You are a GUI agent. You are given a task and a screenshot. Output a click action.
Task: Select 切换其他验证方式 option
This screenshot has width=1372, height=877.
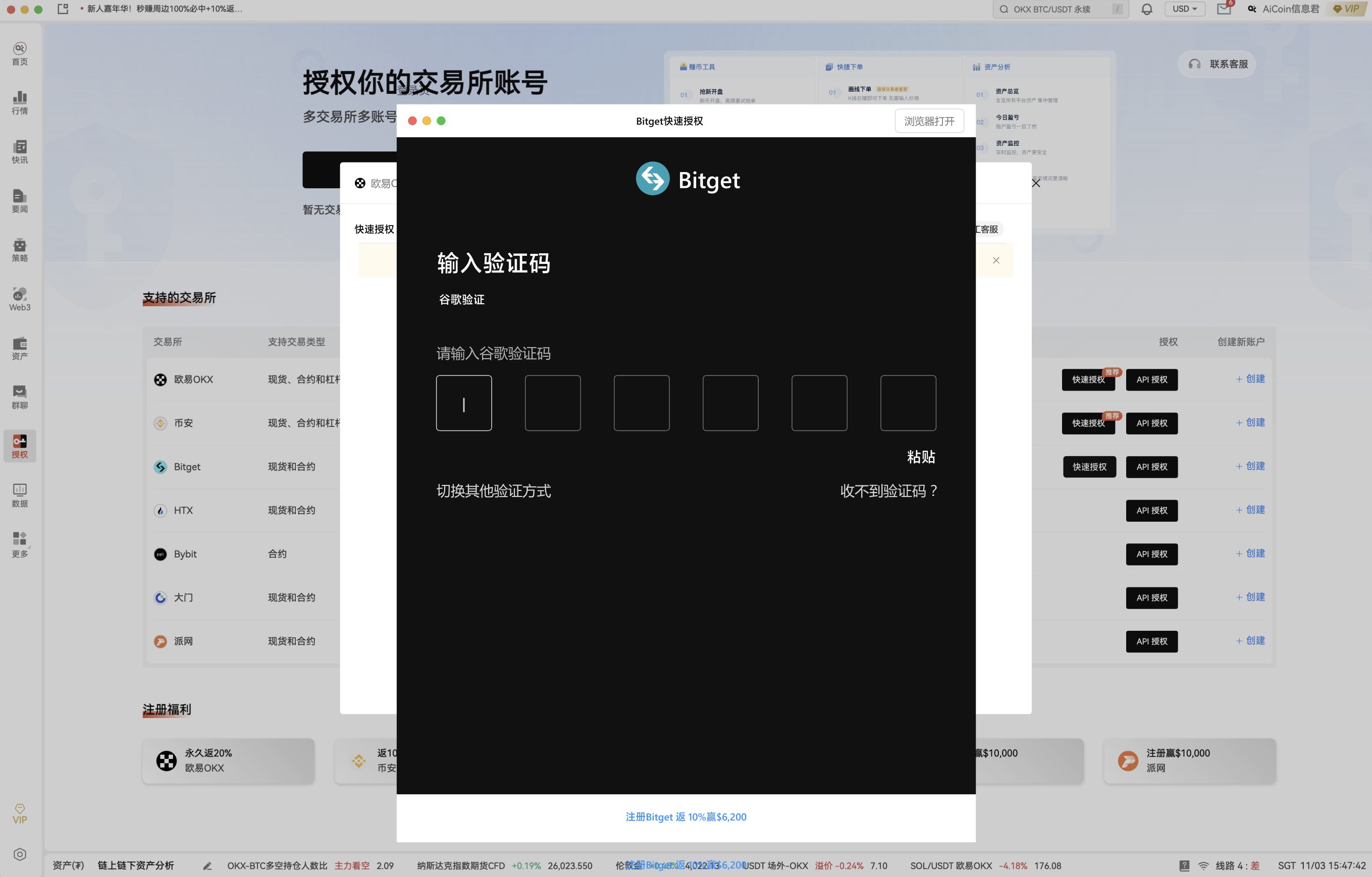(493, 491)
